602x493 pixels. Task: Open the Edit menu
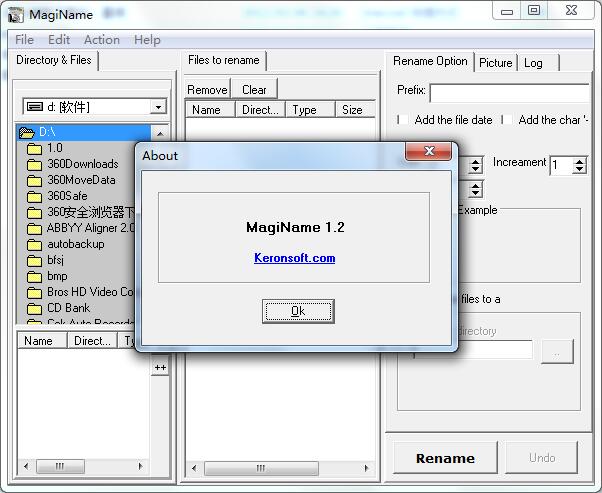[59, 40]
